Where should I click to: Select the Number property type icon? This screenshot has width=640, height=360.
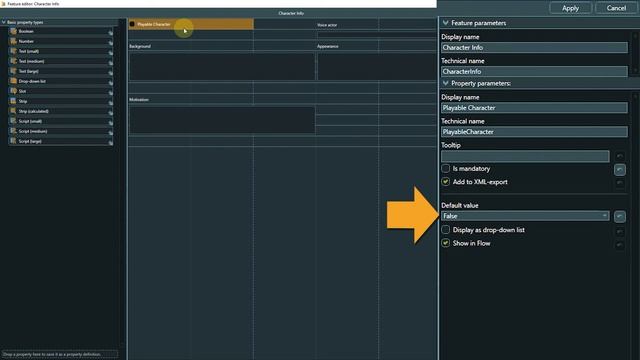pos(13,41)
